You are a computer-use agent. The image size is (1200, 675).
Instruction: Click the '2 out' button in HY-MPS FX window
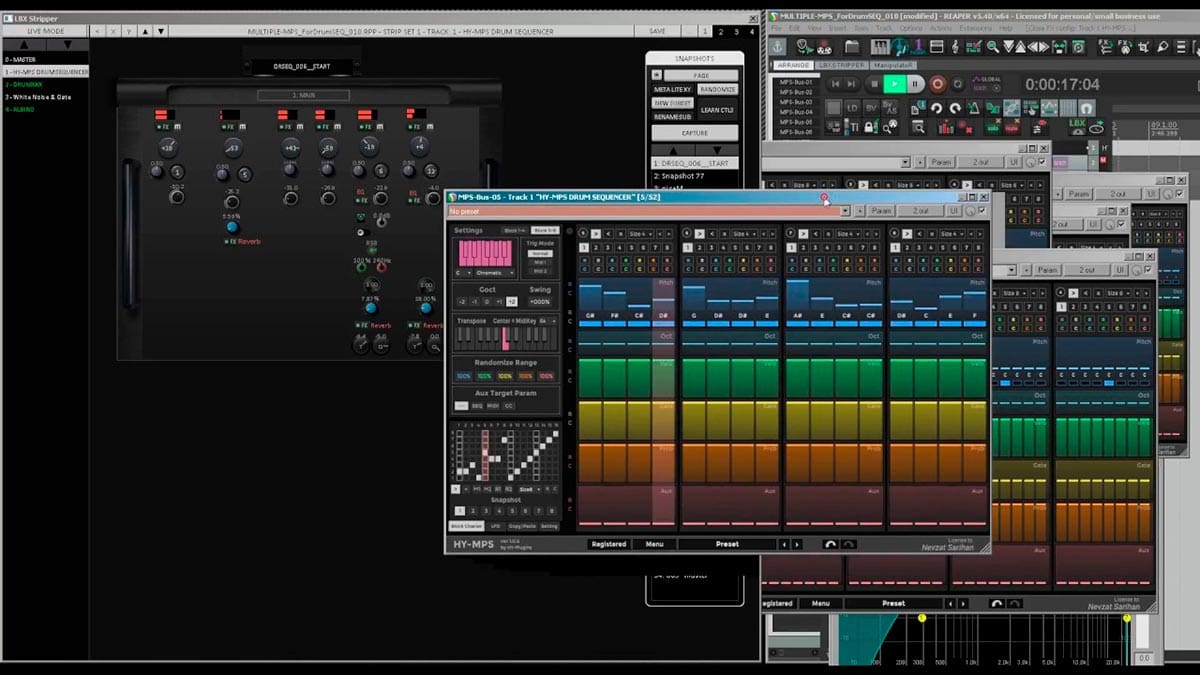click(x=921, y=211)
